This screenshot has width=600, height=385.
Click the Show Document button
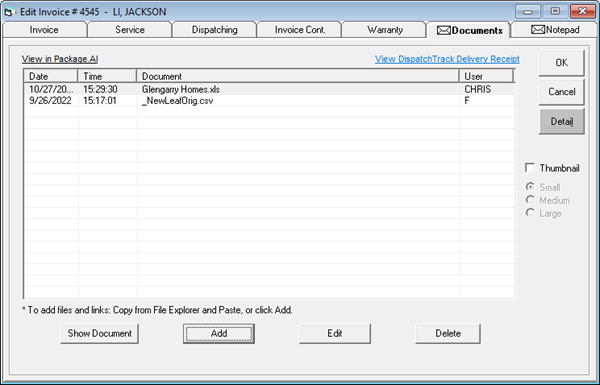click(x=99, y=333)
